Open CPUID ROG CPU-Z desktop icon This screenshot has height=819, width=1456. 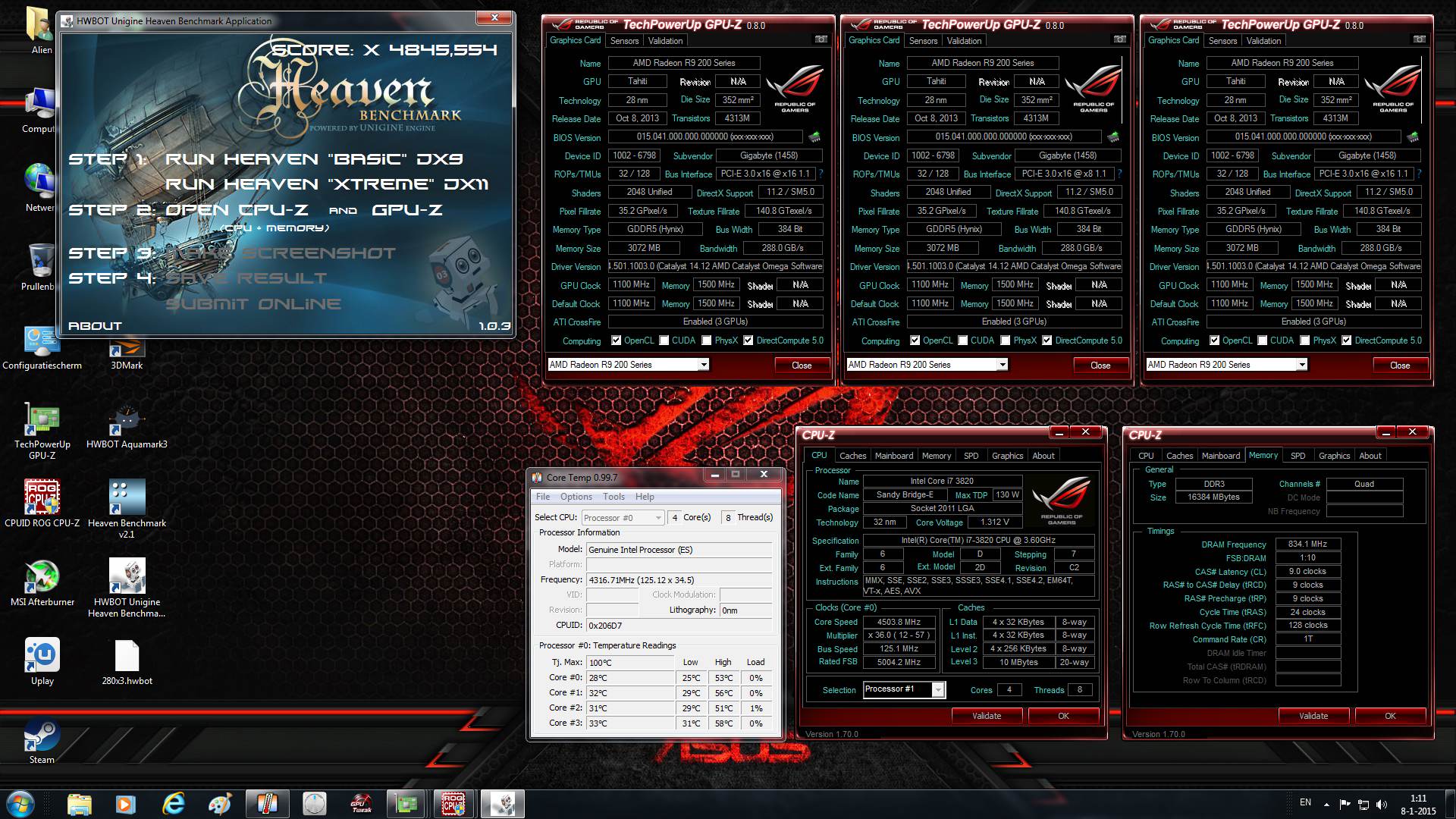tap(42, 504)
